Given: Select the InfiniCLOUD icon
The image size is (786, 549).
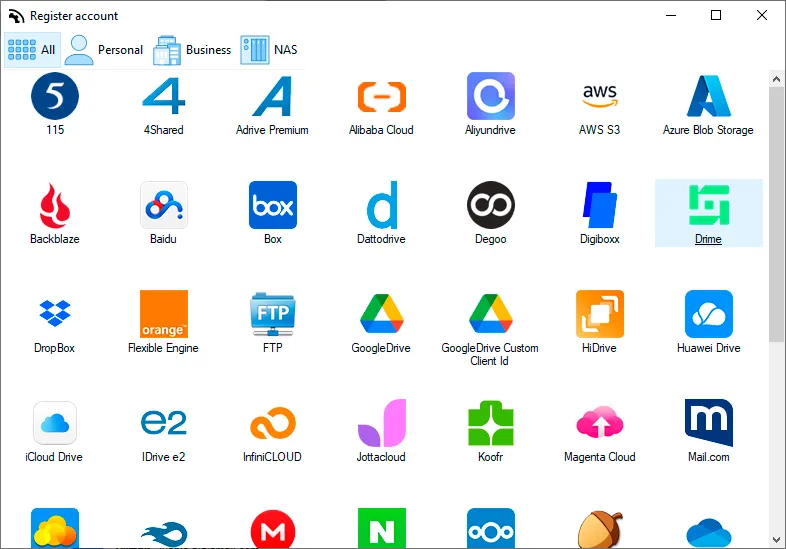Looking at the screenshot, I should pyautogui.click(x=273, y=423).
